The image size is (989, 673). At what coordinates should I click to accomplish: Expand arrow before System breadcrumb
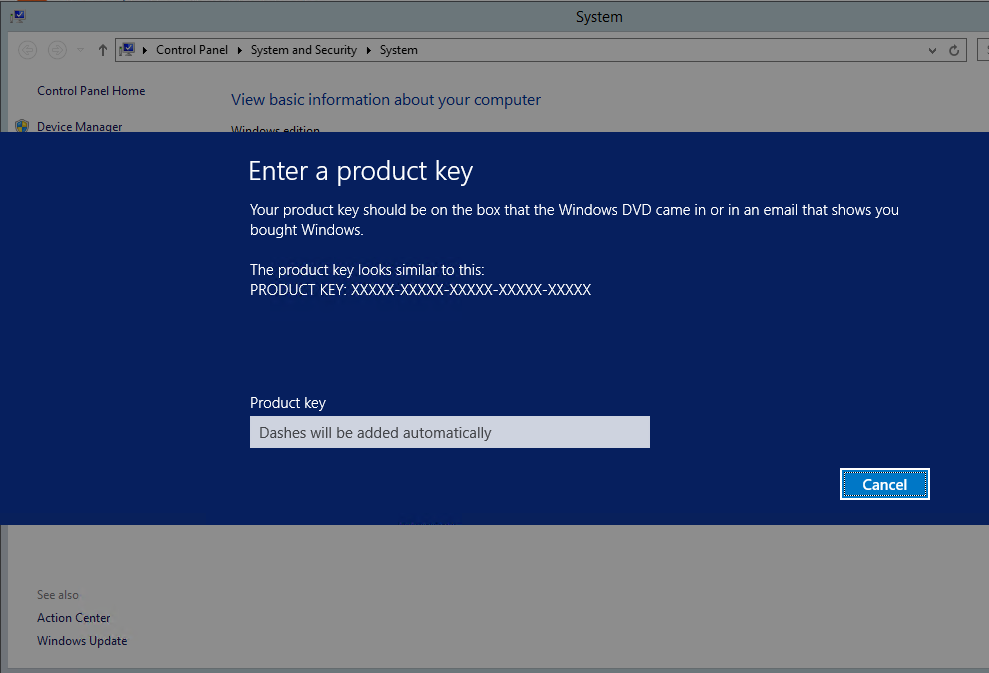[368, 50]
